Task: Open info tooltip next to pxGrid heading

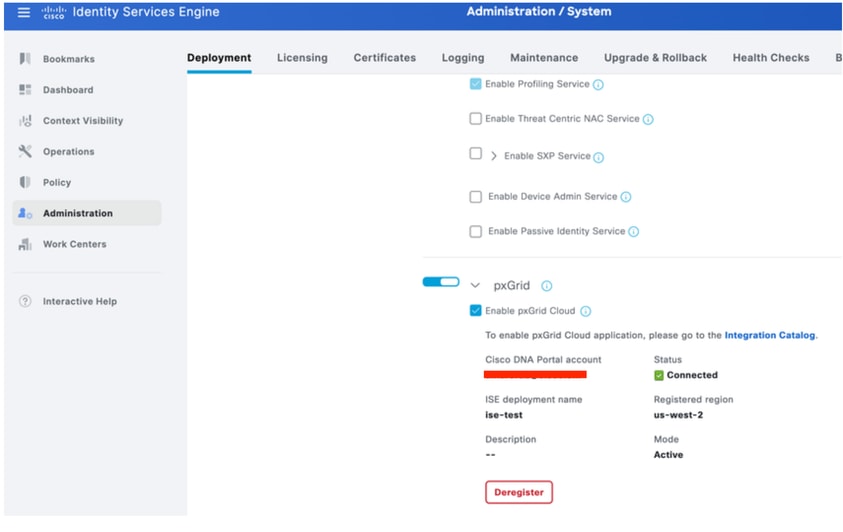Action: (x=546, y=286)
